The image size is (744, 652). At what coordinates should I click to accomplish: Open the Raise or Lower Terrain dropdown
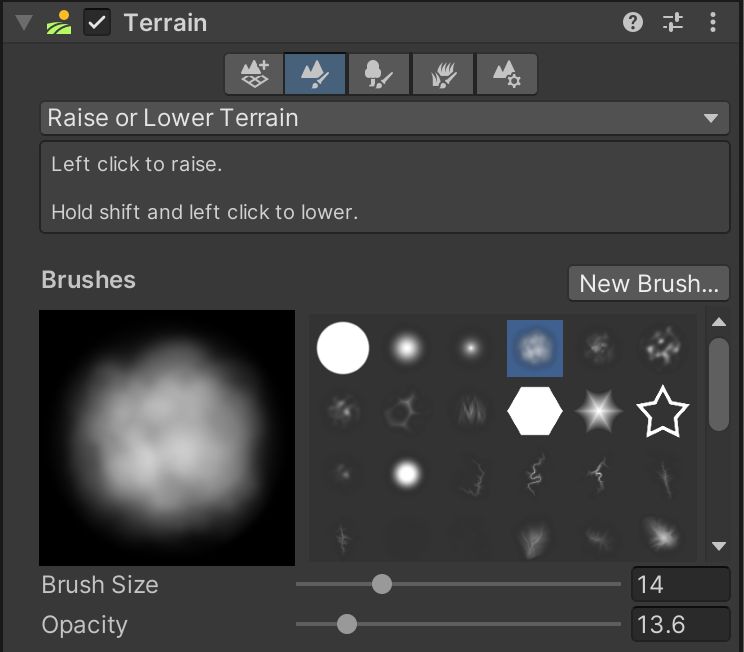[x=384, y=118]
